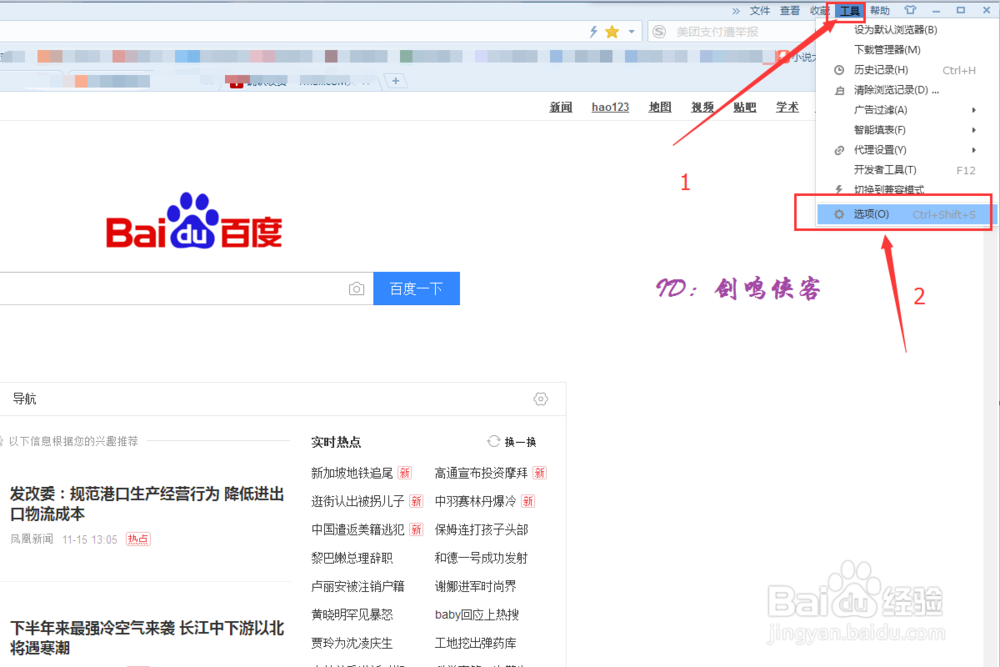Viewport: 1000px width, 667px height.
Task: Open the 帮助 menu
Action: (x=878, y=10)
